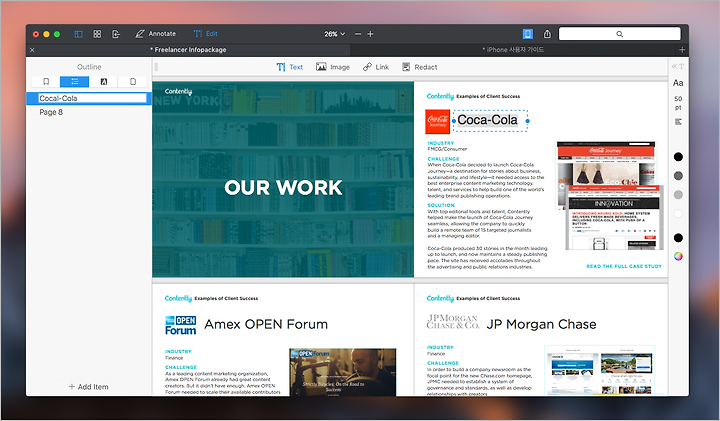Click the JPMorgan Chase & Co. logo
Screen dimensions: 720x421
(453, 321)
